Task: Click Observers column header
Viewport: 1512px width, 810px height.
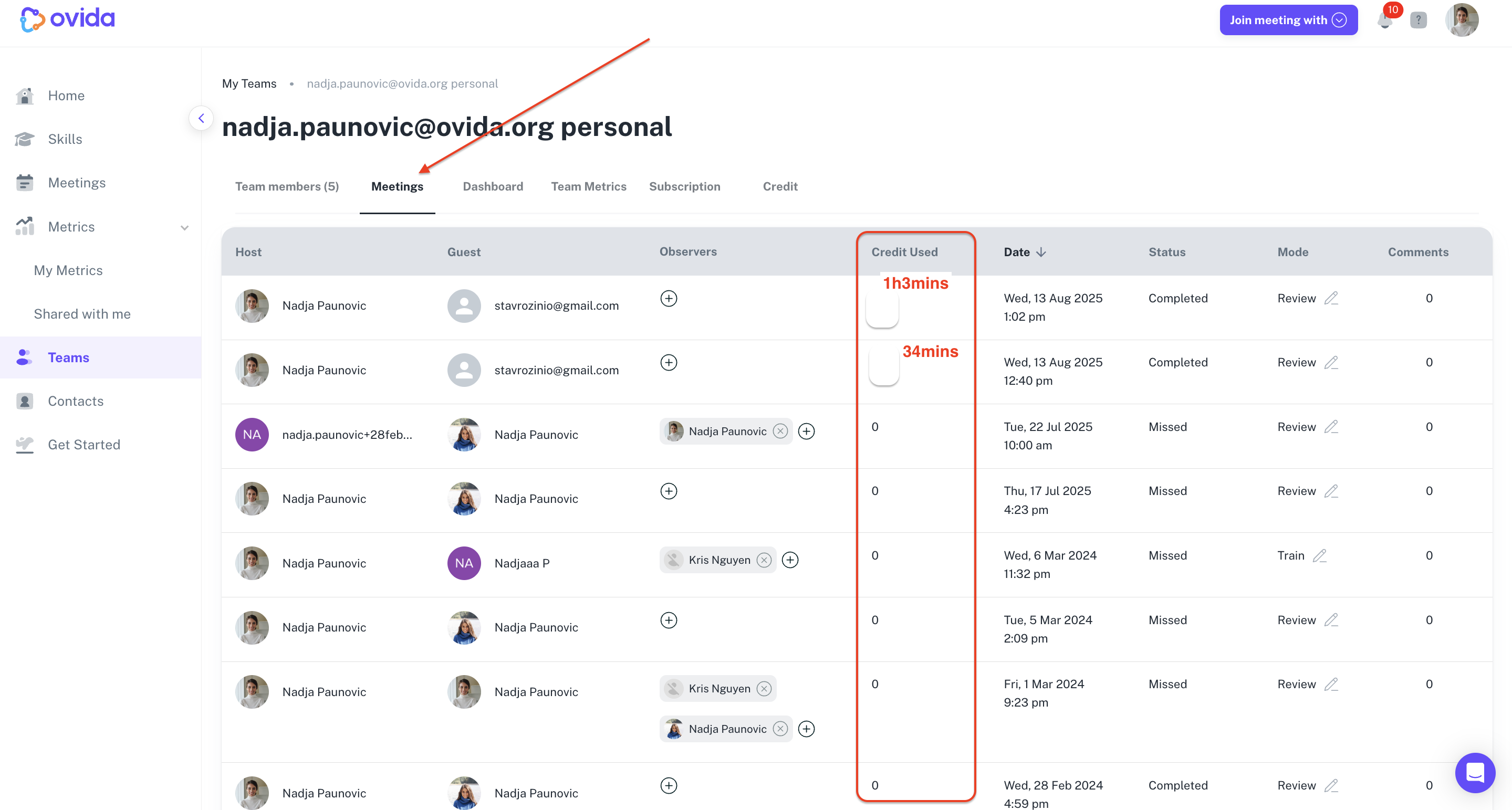Action: [688, 251]
